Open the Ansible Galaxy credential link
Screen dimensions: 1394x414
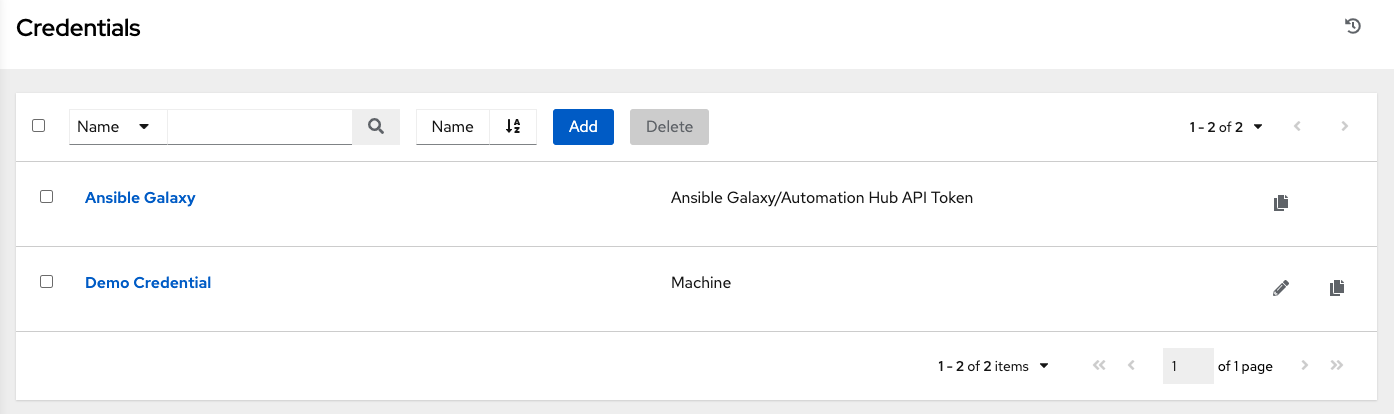pyautogui.click(x=140, y=198)
